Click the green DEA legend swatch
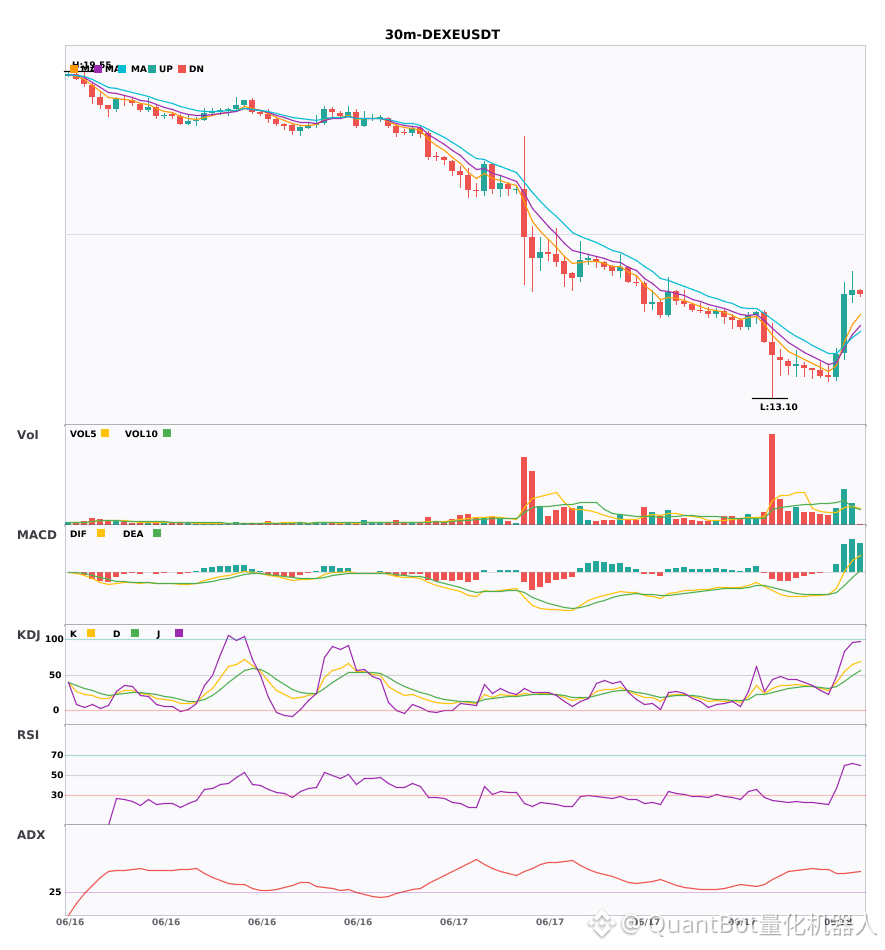 click(x=157, y=533)
